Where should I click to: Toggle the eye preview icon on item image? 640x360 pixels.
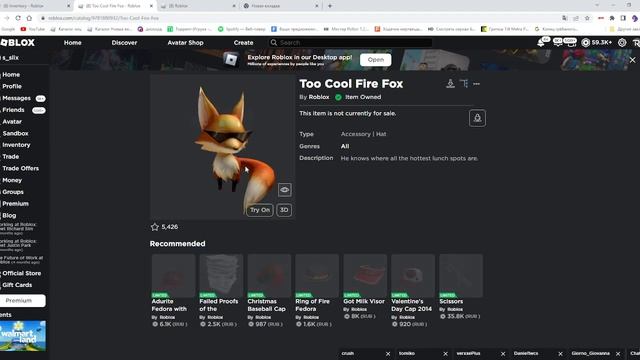pos(284,190)
